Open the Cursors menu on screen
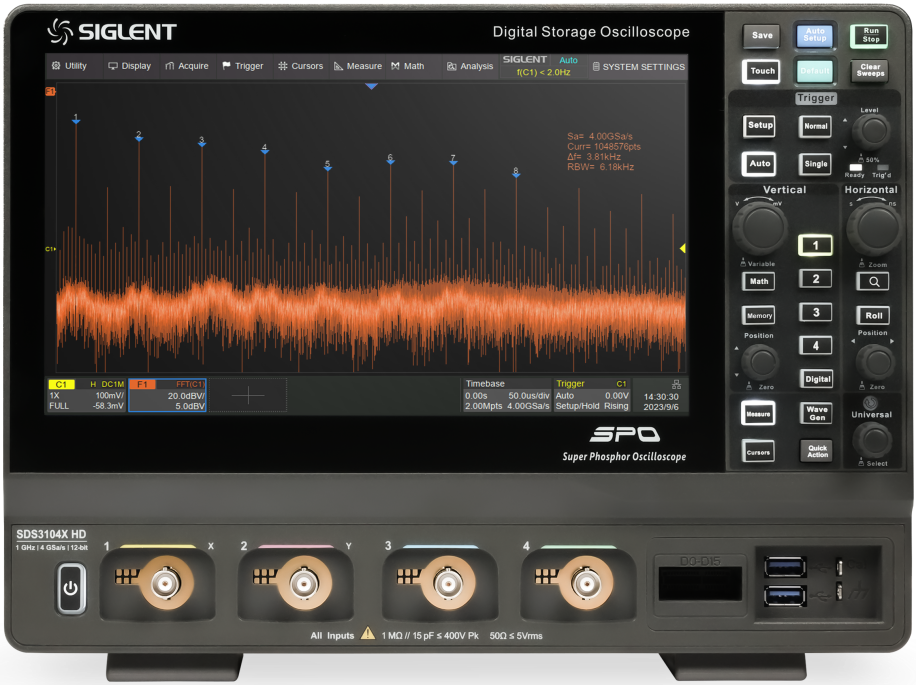 300,66
